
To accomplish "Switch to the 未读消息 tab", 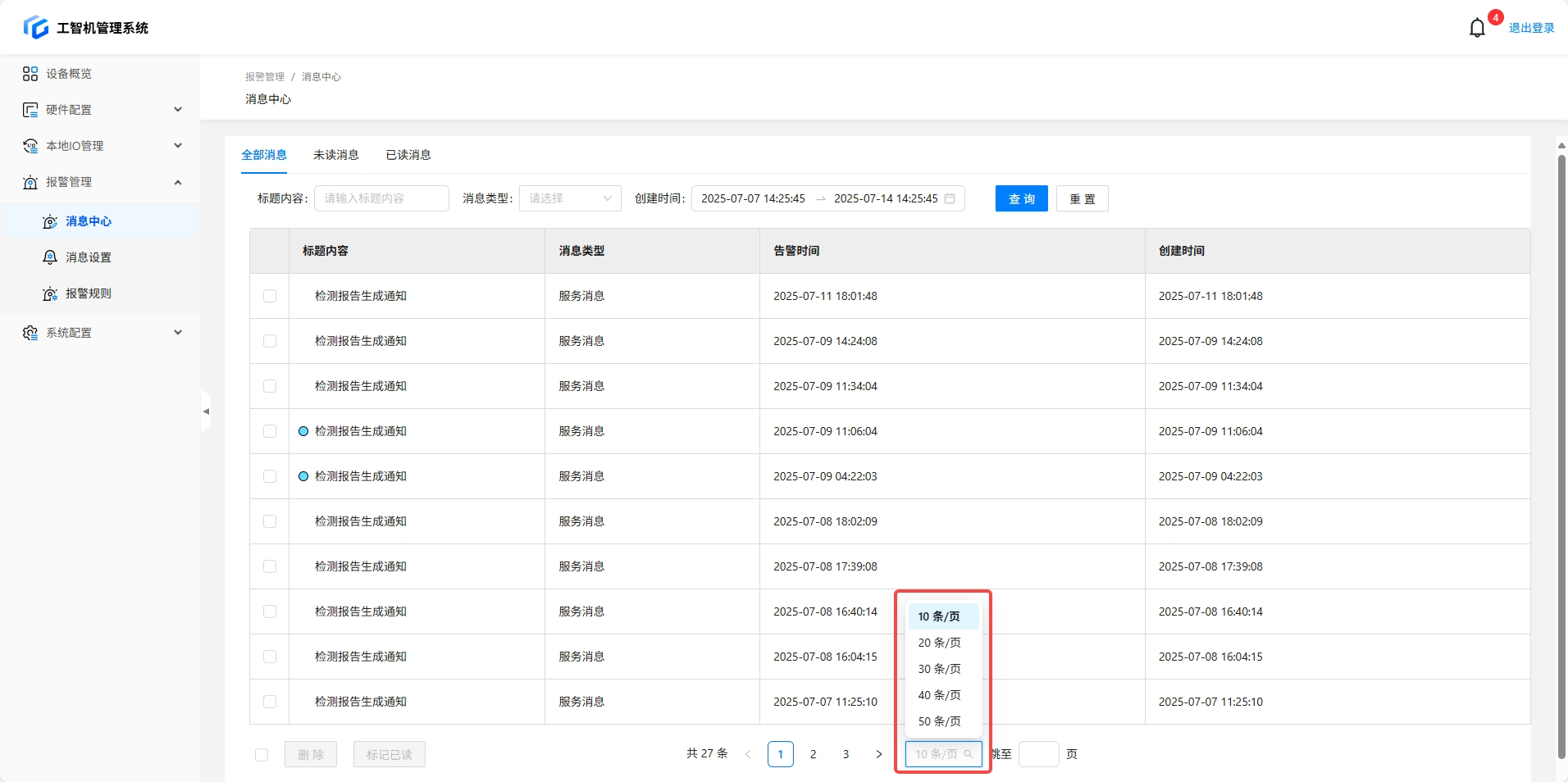I will [336, 155].
